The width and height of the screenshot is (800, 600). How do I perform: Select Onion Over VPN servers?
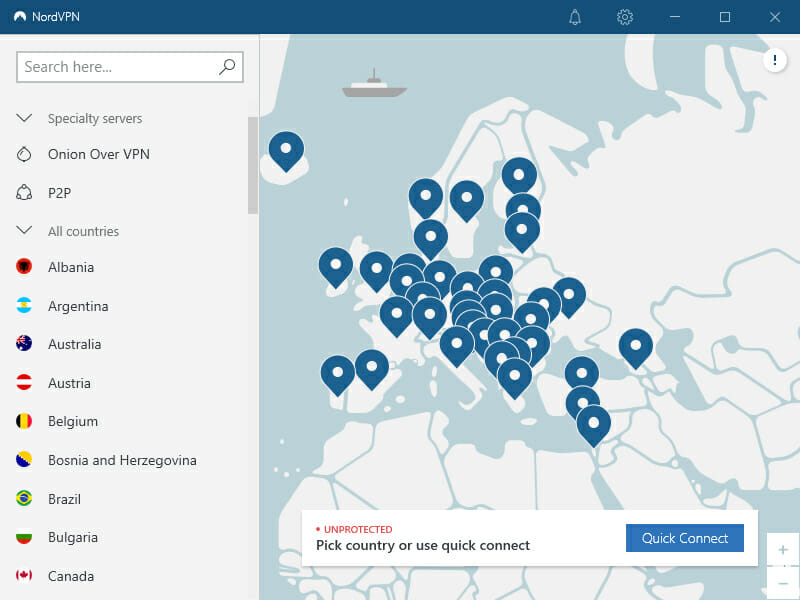coord(98,154)
